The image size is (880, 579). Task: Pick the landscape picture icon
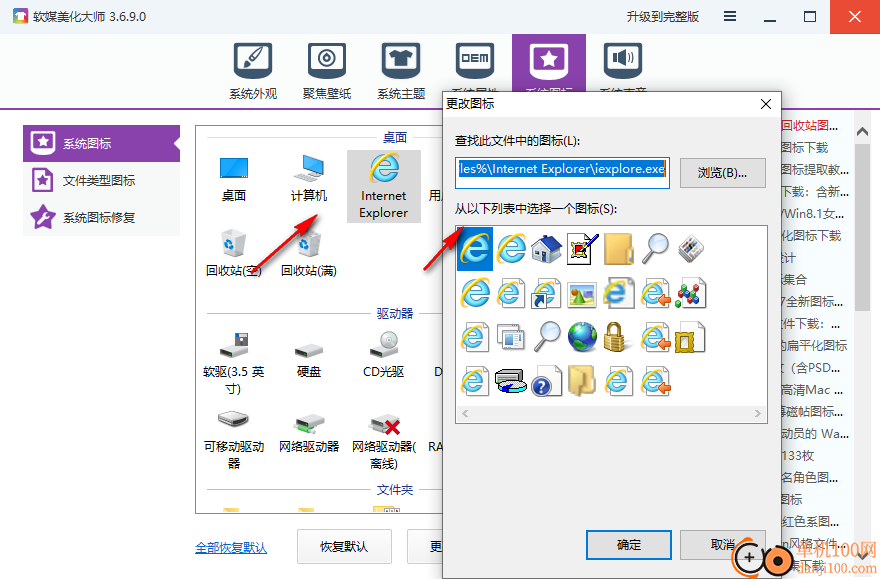point(582,293)
